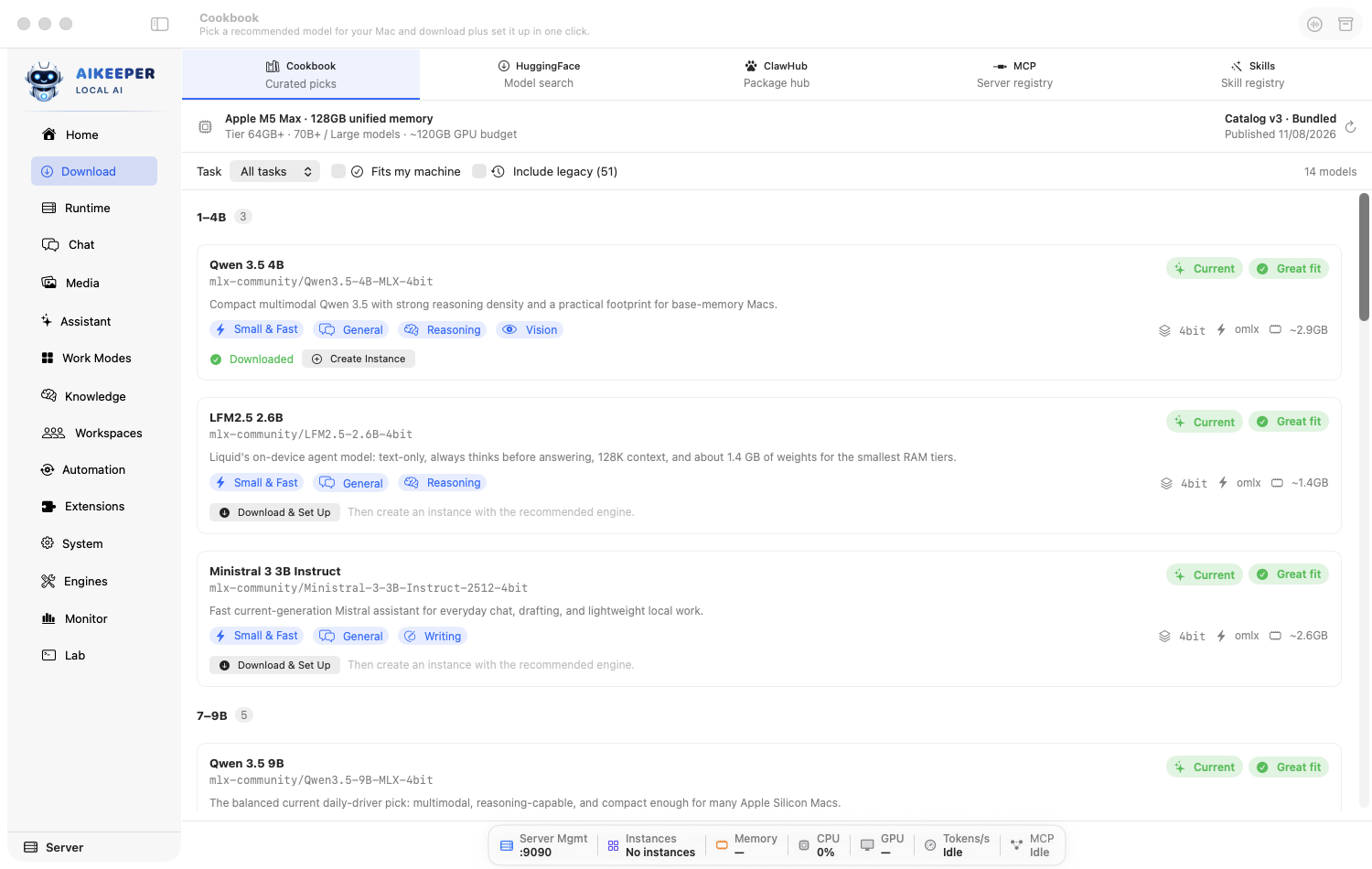The width and height of the screenshot is (1372, 869).
Task: Click the Home icon in the sidebar
Action: pos(49,134)
